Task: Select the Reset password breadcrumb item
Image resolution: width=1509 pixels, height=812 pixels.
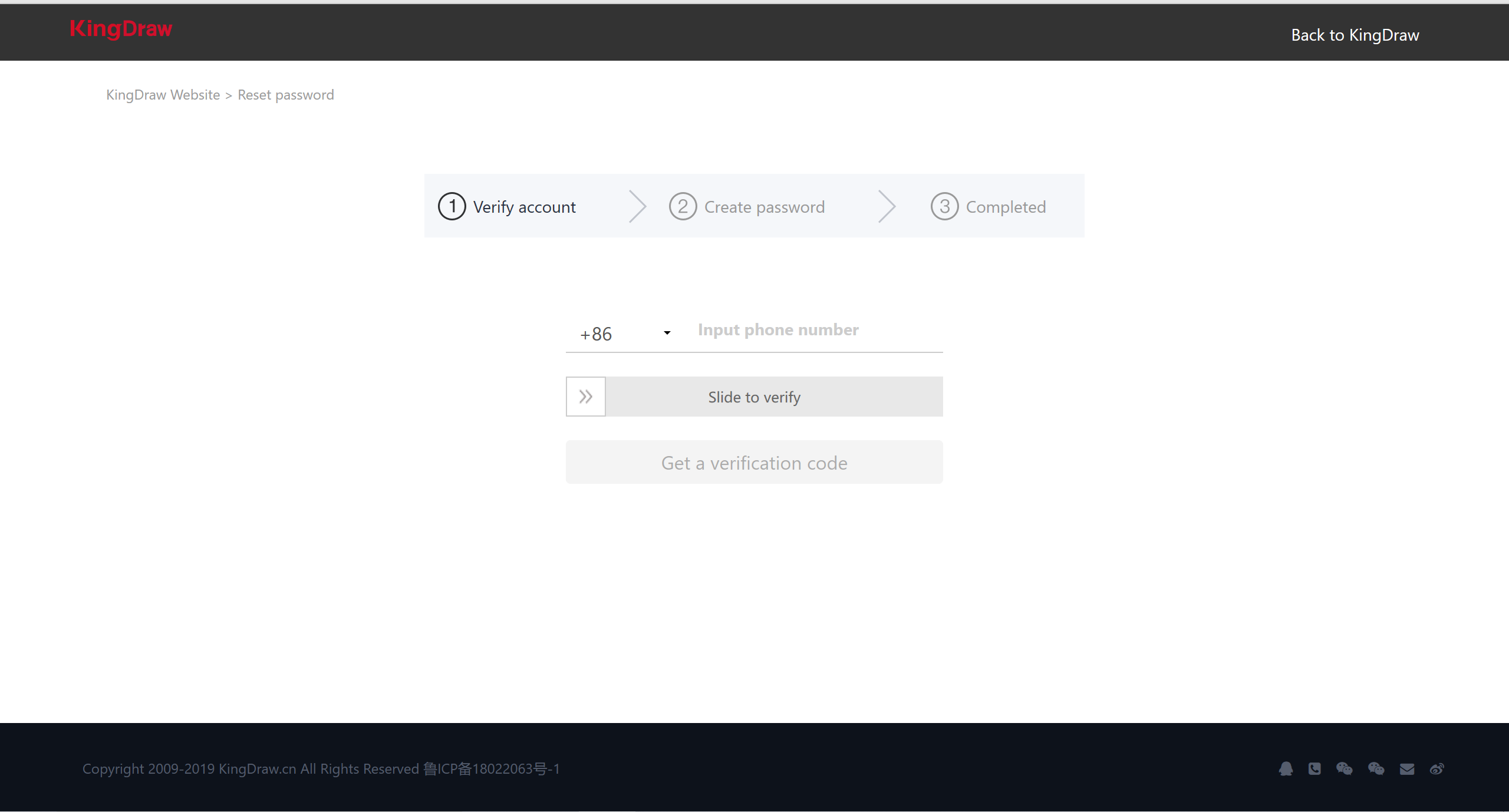Action: [x=286, y=94]
